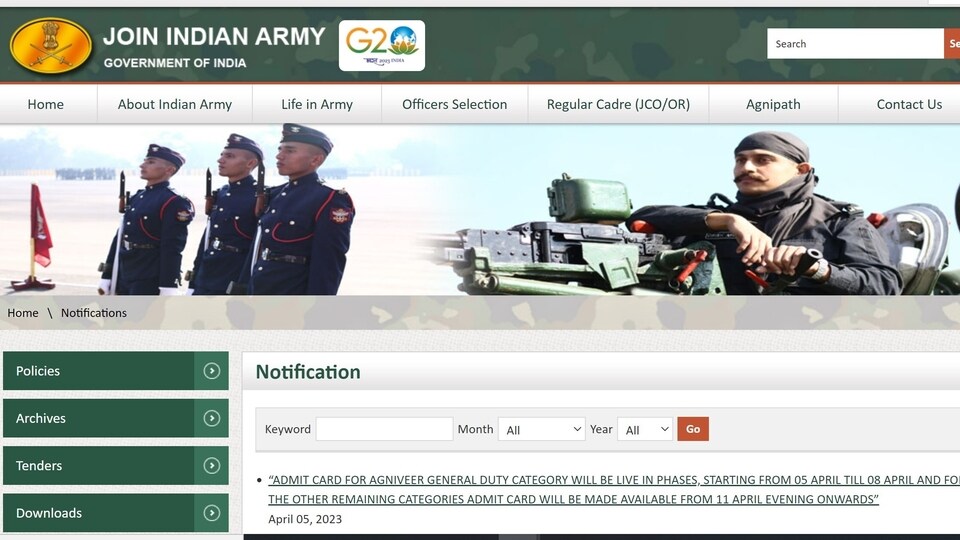Click the arrow icon next to Downloads

211,513
